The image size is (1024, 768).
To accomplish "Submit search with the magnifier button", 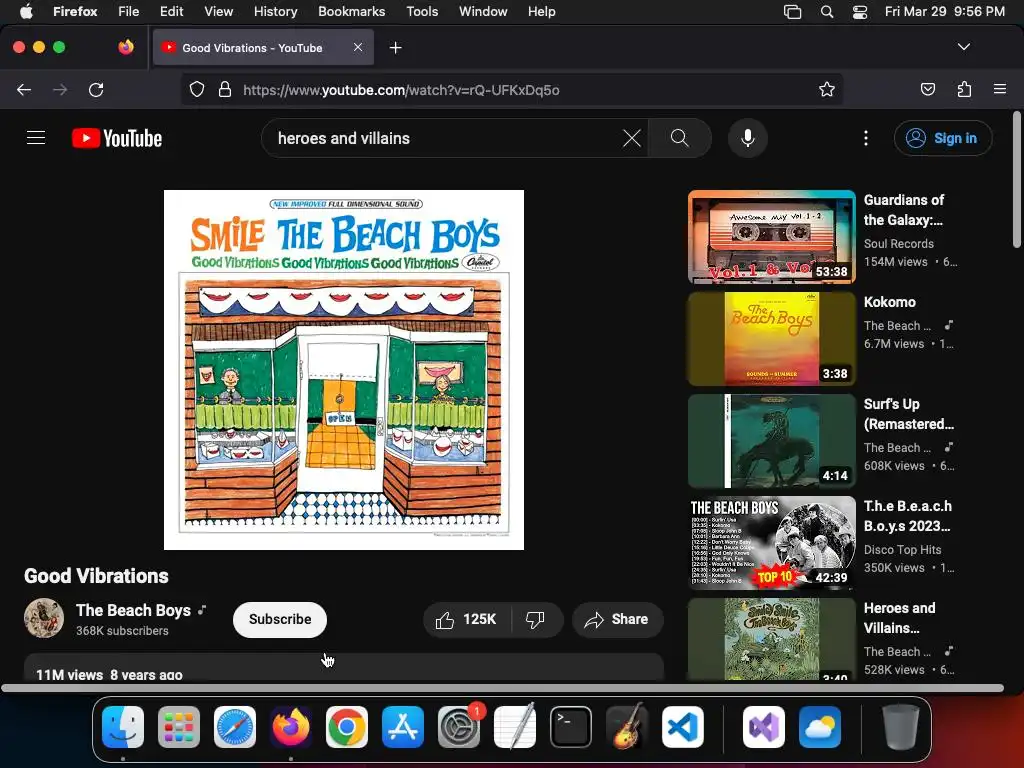I will [679, 138].
